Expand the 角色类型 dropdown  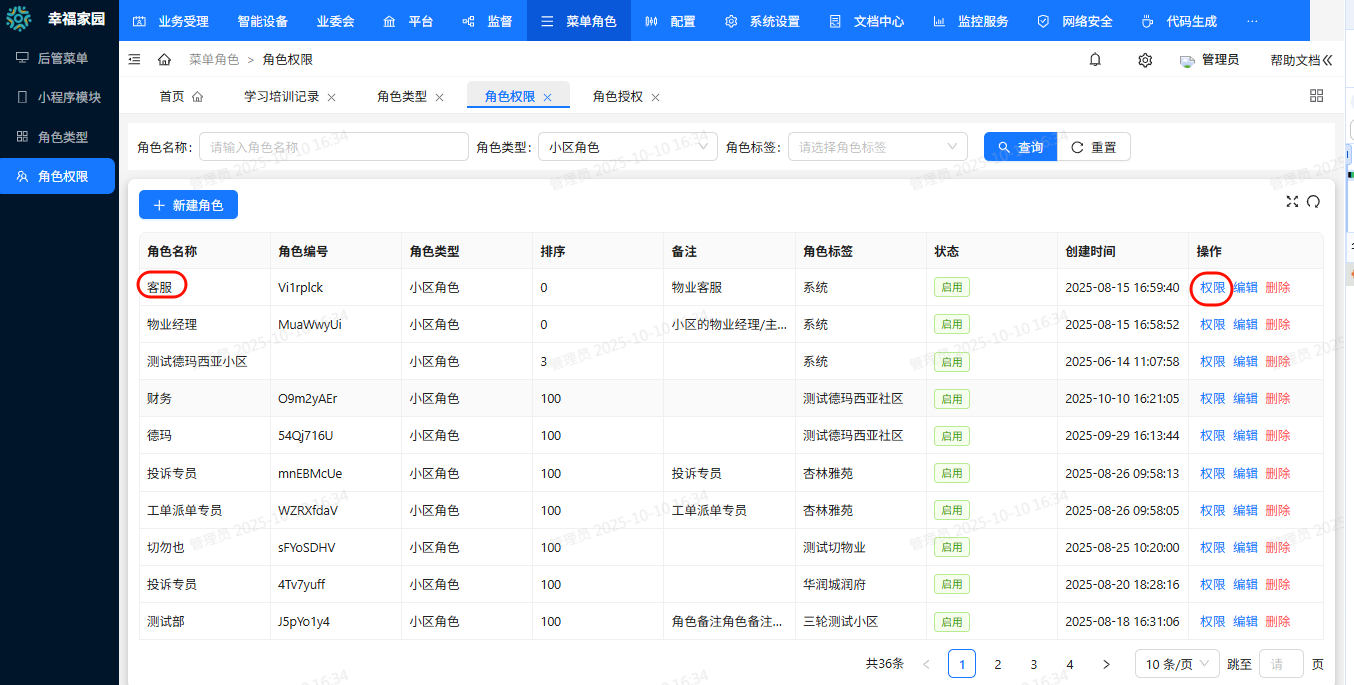tap(627, 147)
